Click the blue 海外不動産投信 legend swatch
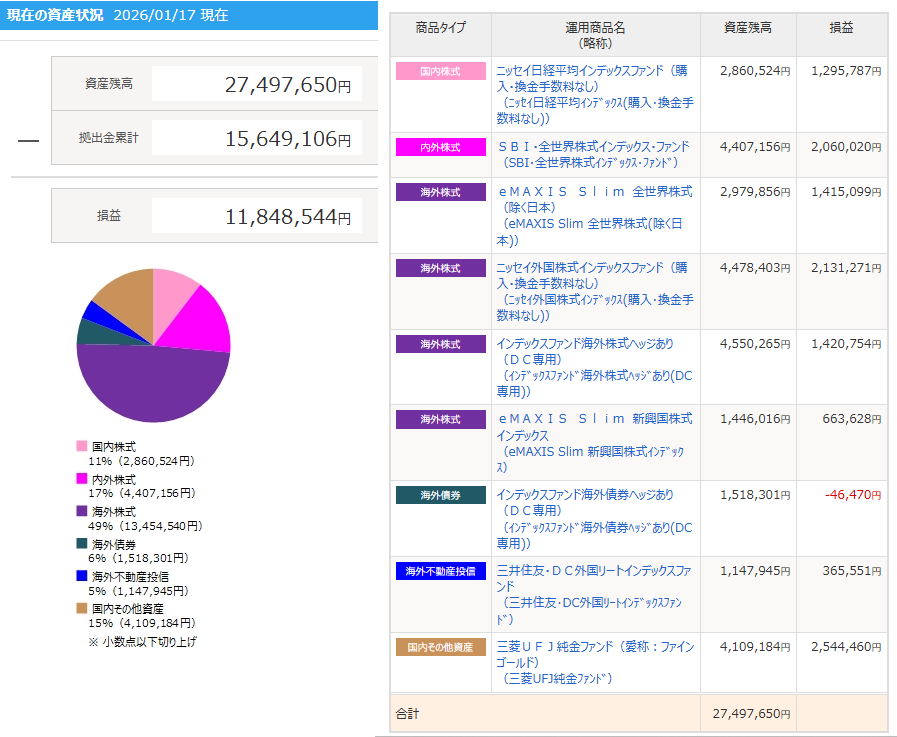The width and height of the screenshot is (897, 737). [x=82, y=576]
